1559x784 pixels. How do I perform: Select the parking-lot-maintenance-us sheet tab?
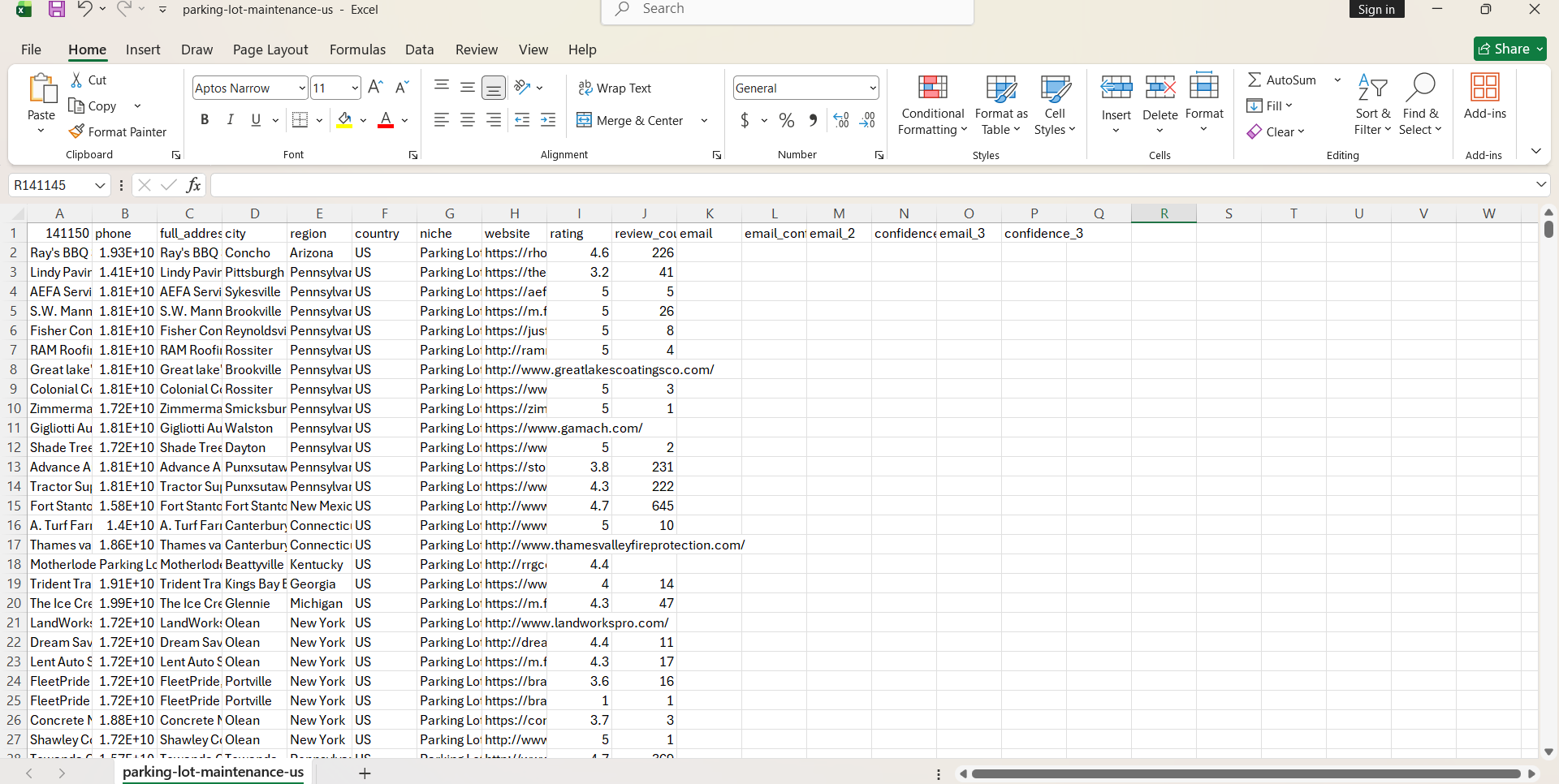point(214,772)
